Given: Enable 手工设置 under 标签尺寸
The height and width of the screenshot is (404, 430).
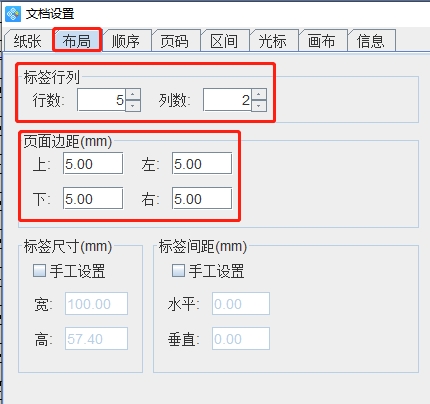Looking at the screenshot, I should 39,270.
